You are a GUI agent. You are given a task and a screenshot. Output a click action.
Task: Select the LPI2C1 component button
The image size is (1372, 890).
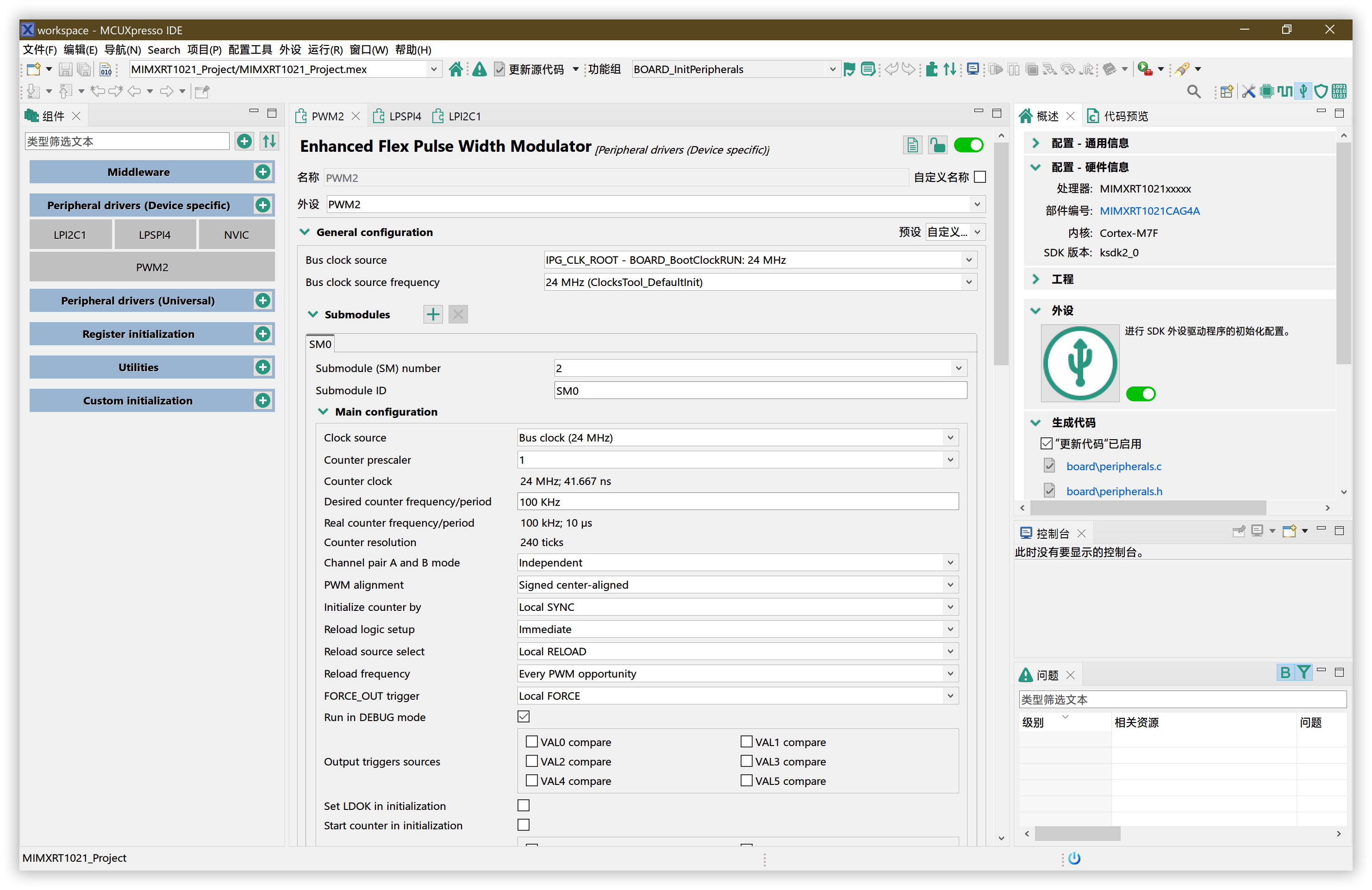tap(70, 235)
